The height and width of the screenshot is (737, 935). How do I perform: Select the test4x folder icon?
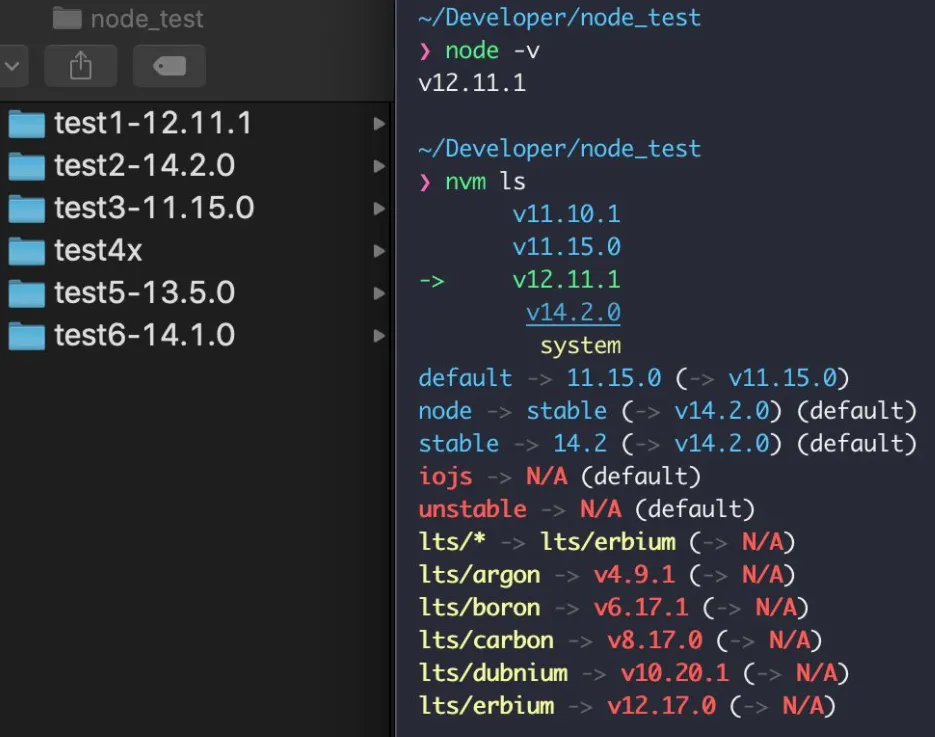(27, 251)
